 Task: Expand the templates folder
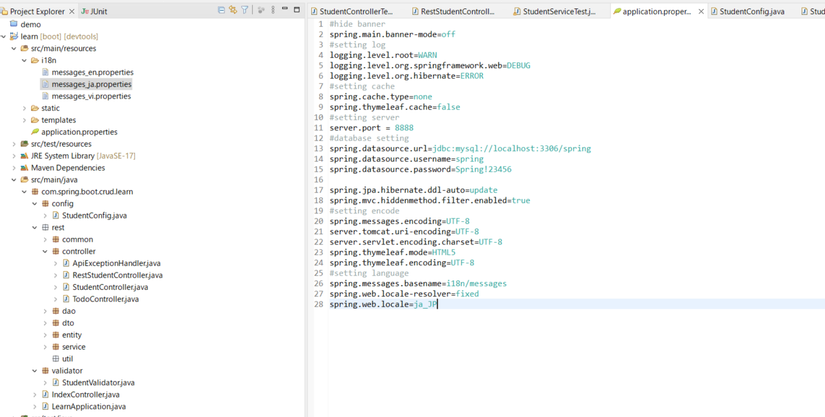point(24,120)
